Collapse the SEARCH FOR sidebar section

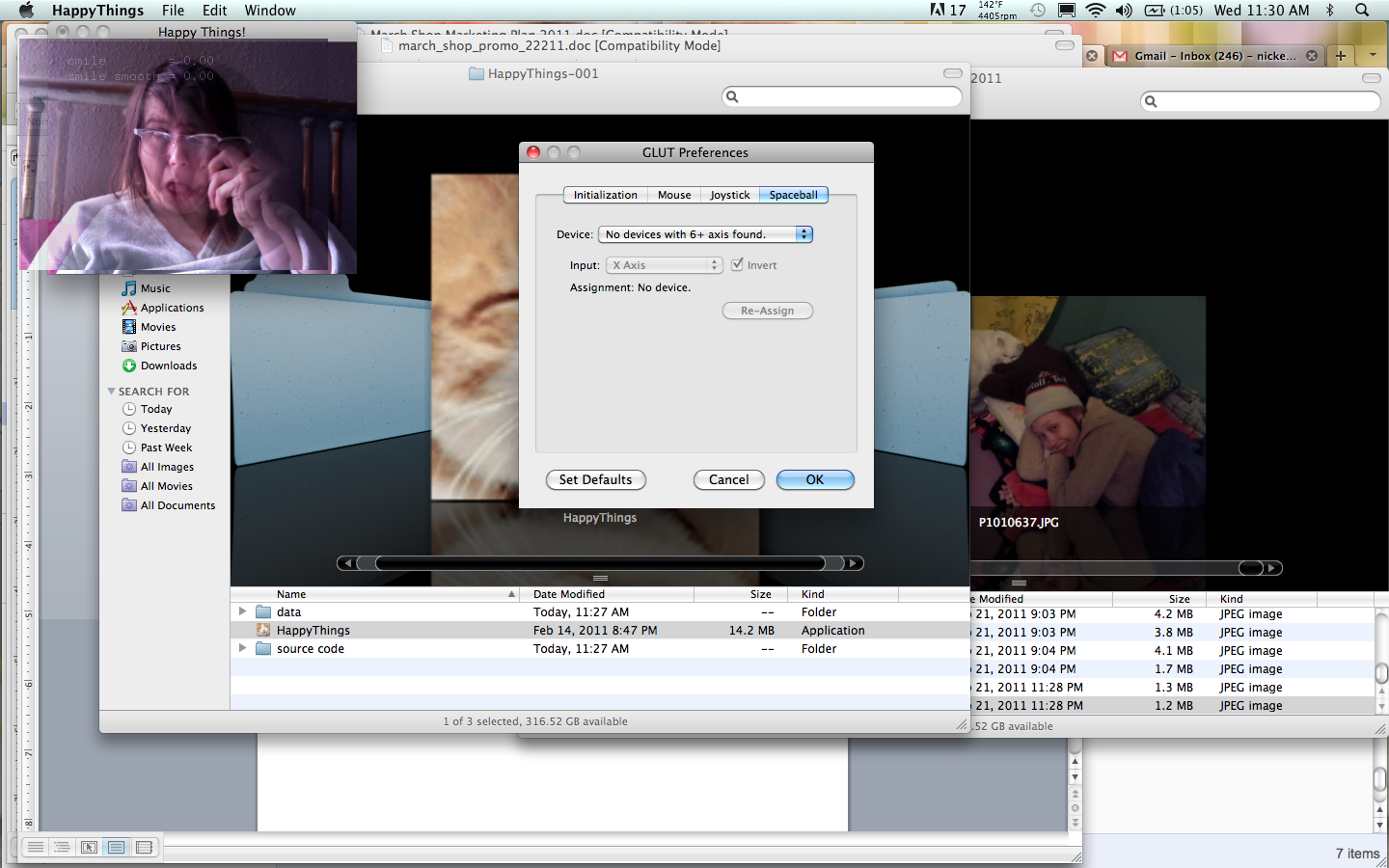coord(111,392)
